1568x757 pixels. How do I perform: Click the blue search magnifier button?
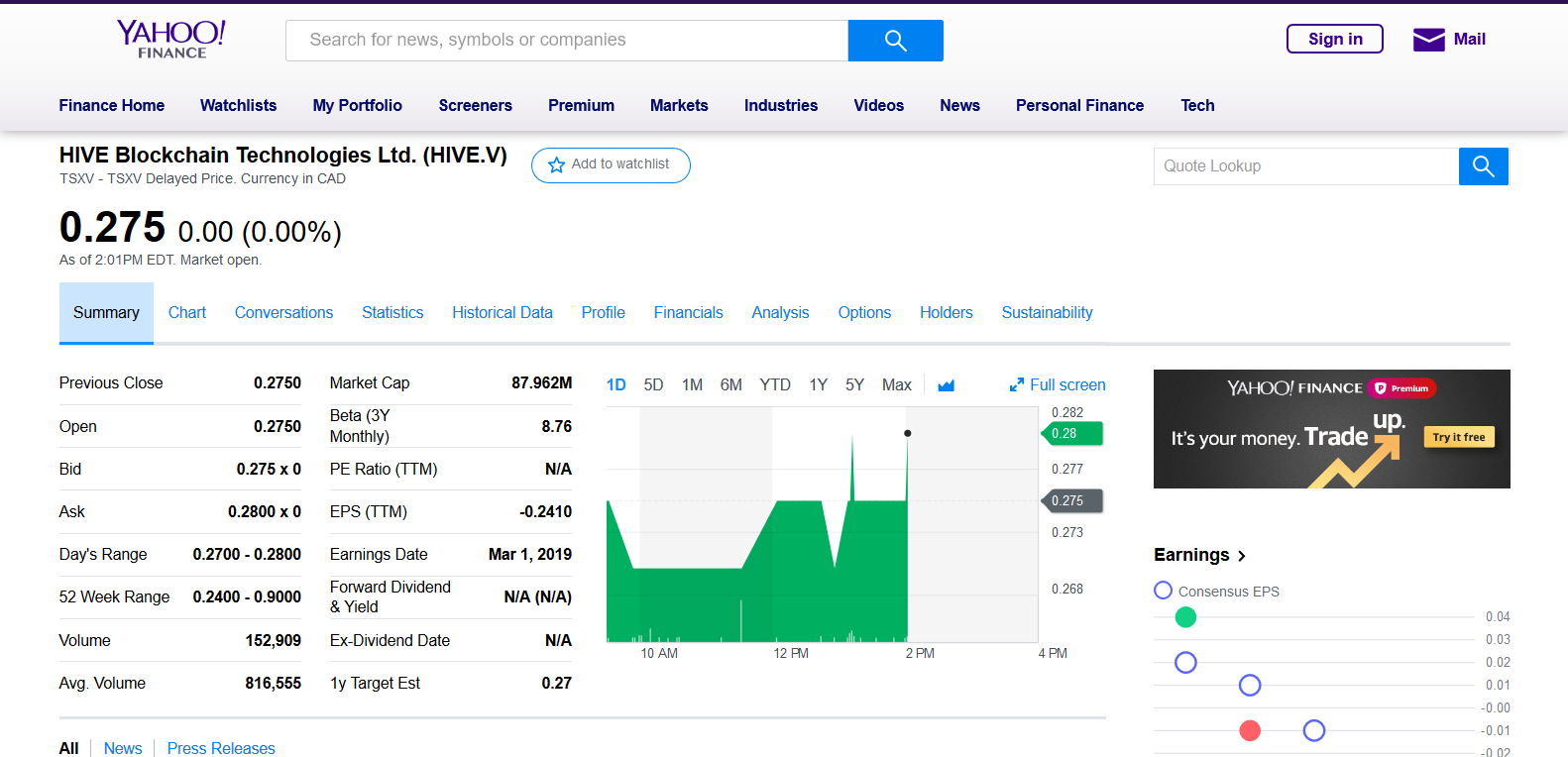click(x=895, y=41)
